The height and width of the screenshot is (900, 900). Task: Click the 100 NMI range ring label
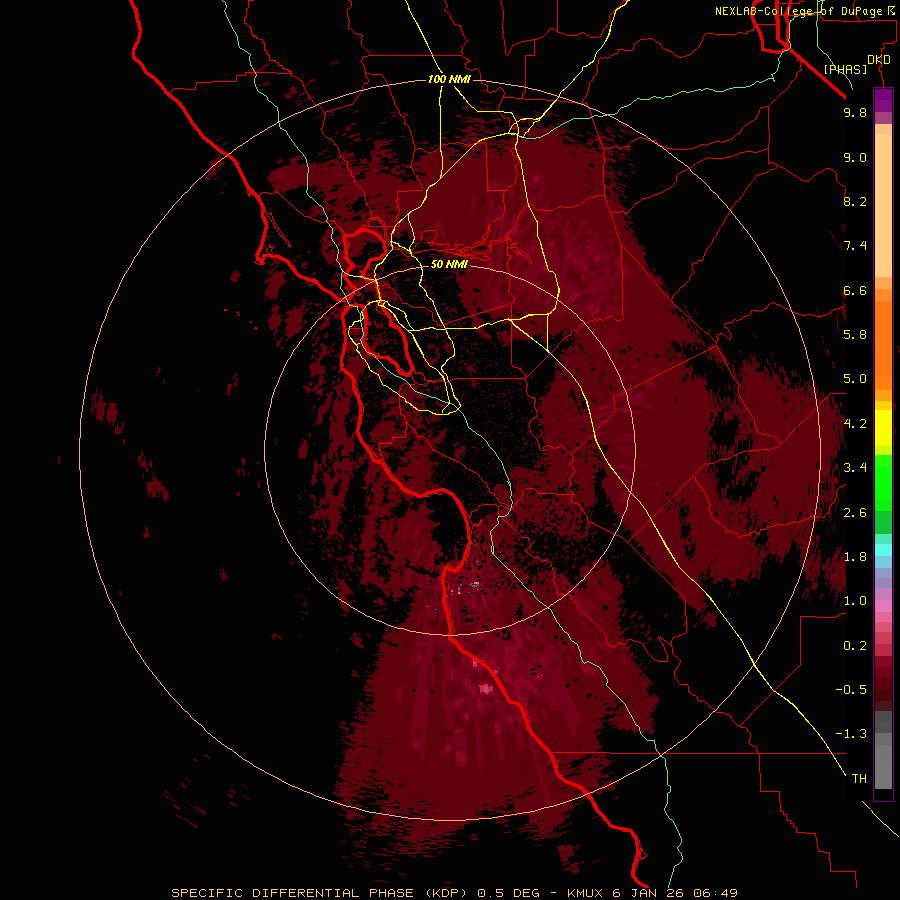coord(449,79)
